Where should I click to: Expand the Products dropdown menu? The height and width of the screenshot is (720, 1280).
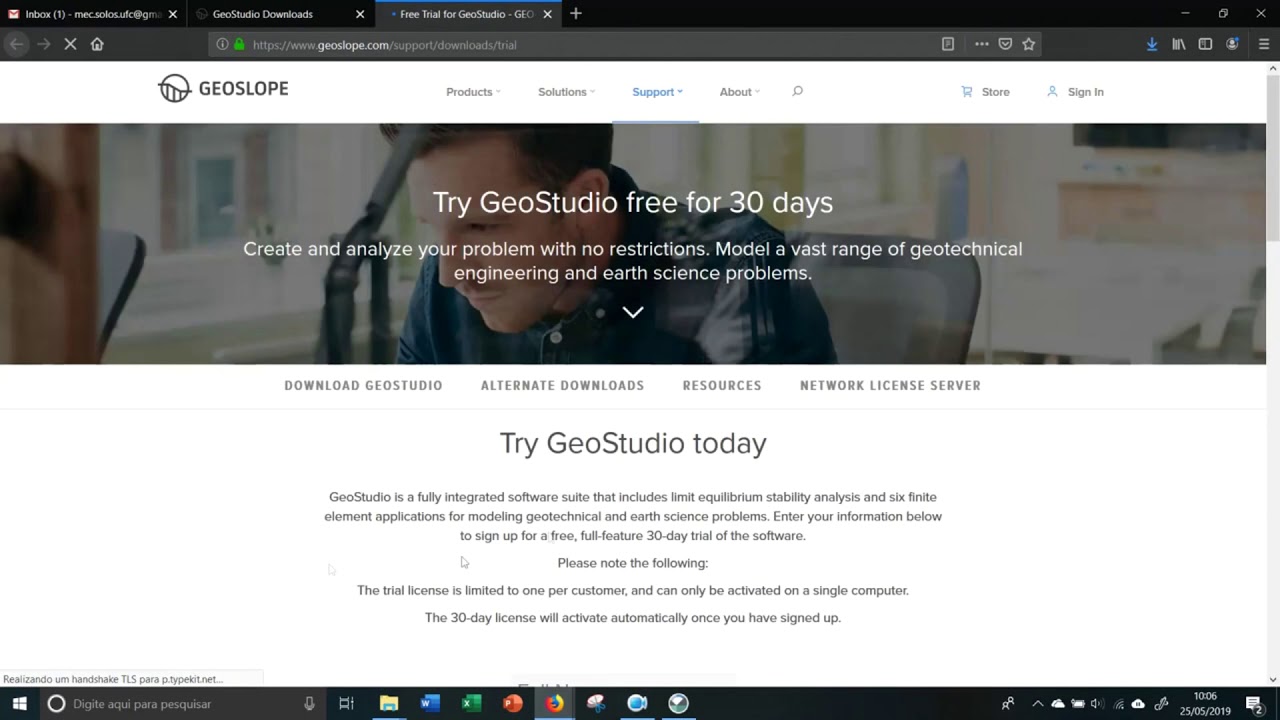(x=473, y=92)
